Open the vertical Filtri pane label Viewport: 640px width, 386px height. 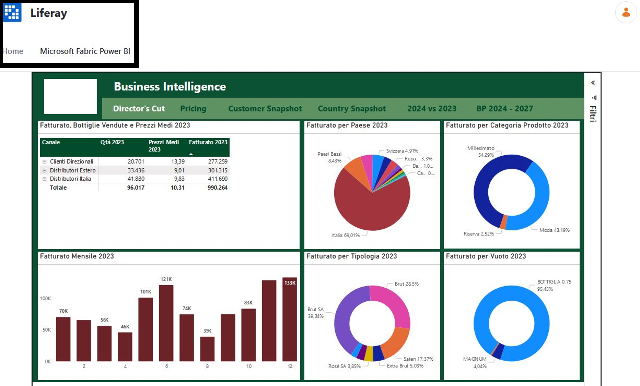593,114
